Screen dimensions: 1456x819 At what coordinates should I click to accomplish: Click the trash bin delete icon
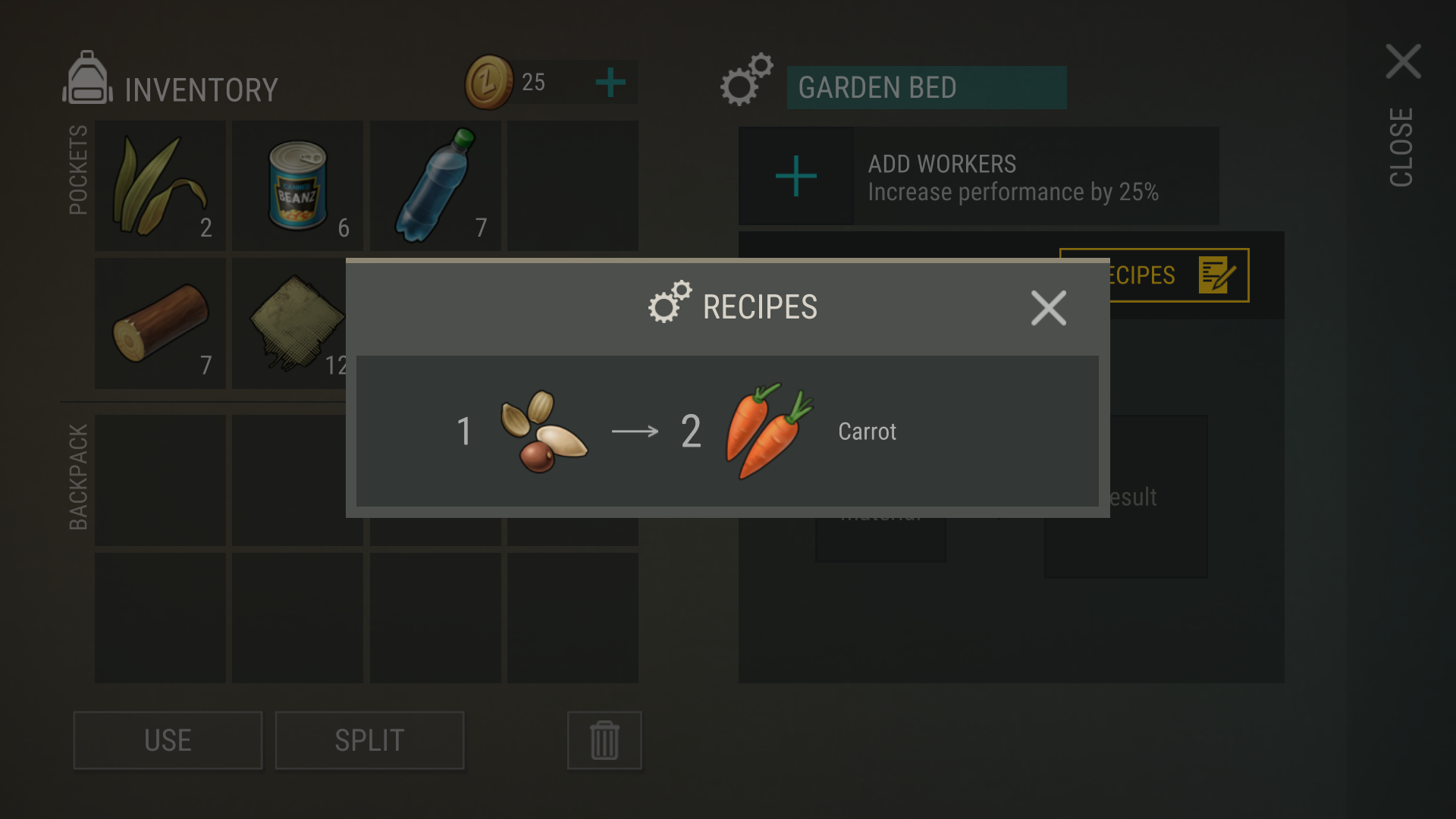604,740
